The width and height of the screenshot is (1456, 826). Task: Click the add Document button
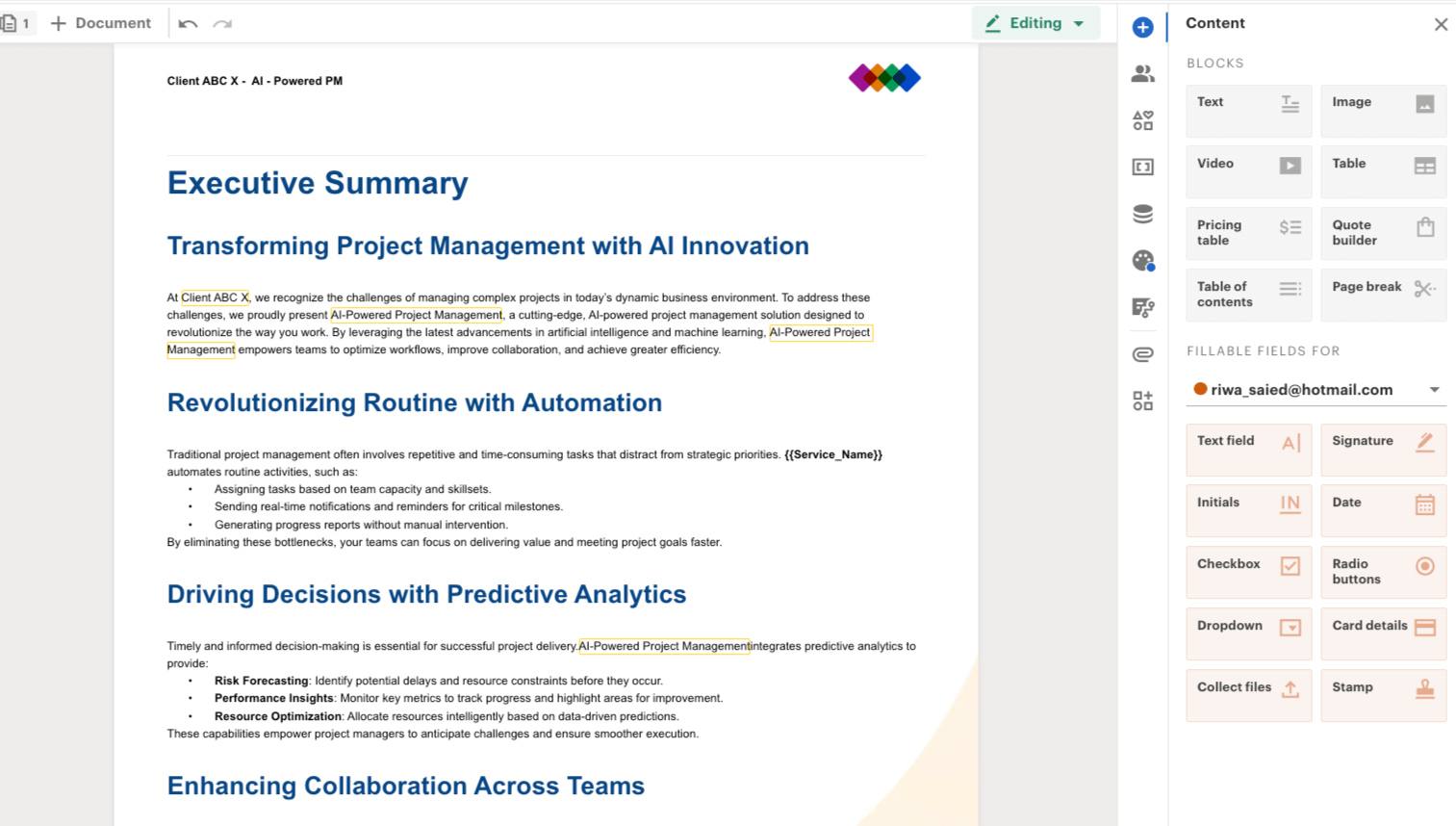pos(101,23)
